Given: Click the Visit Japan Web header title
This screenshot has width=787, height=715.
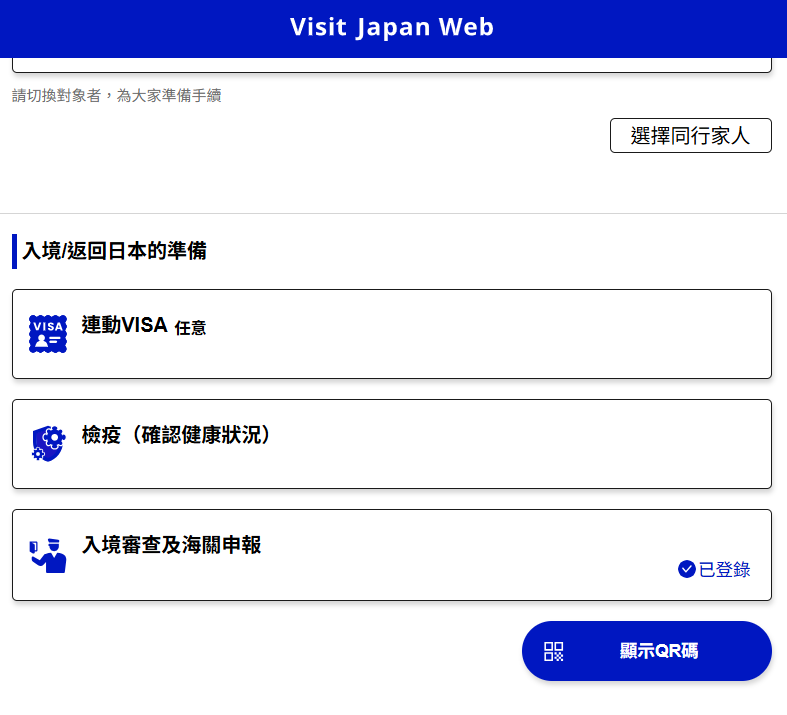Looking at the screenshot, I should (392, 27).
